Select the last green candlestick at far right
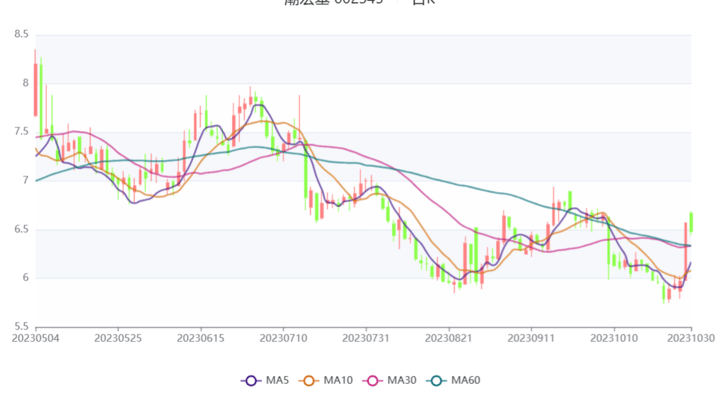The width and height of the screenshot is (720, 405). click(691, 222)
